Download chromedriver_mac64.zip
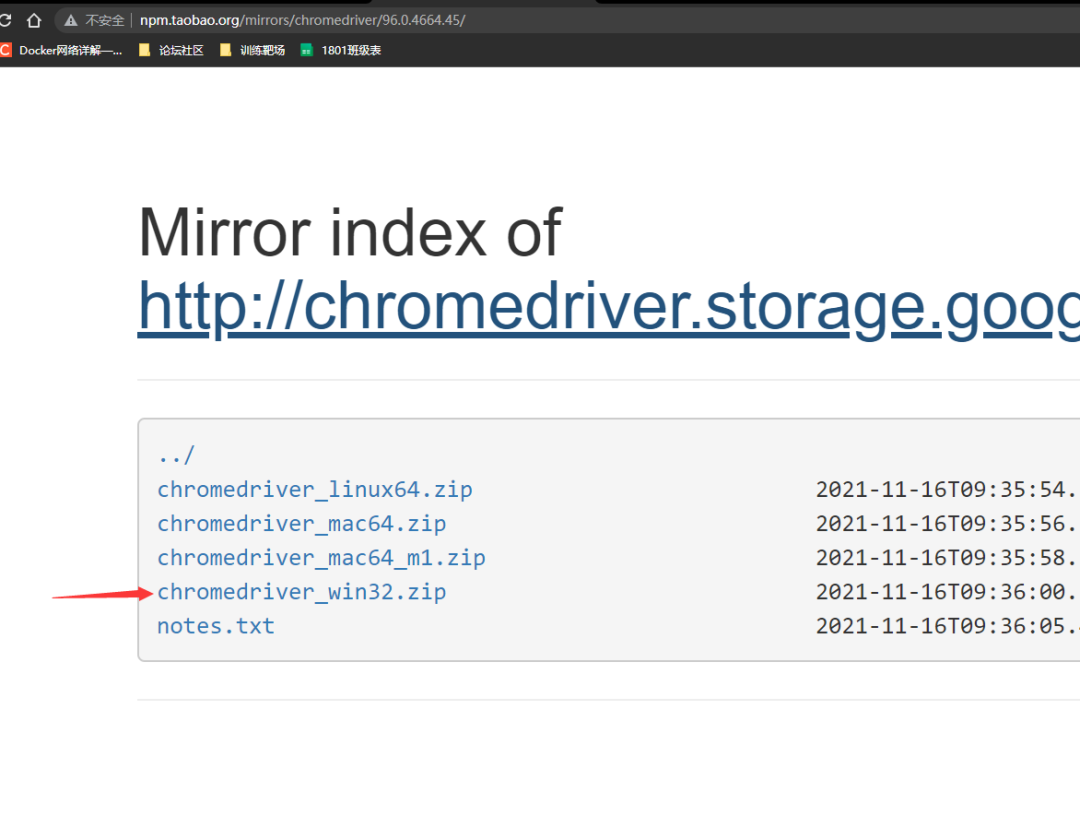 coord(302,524)
